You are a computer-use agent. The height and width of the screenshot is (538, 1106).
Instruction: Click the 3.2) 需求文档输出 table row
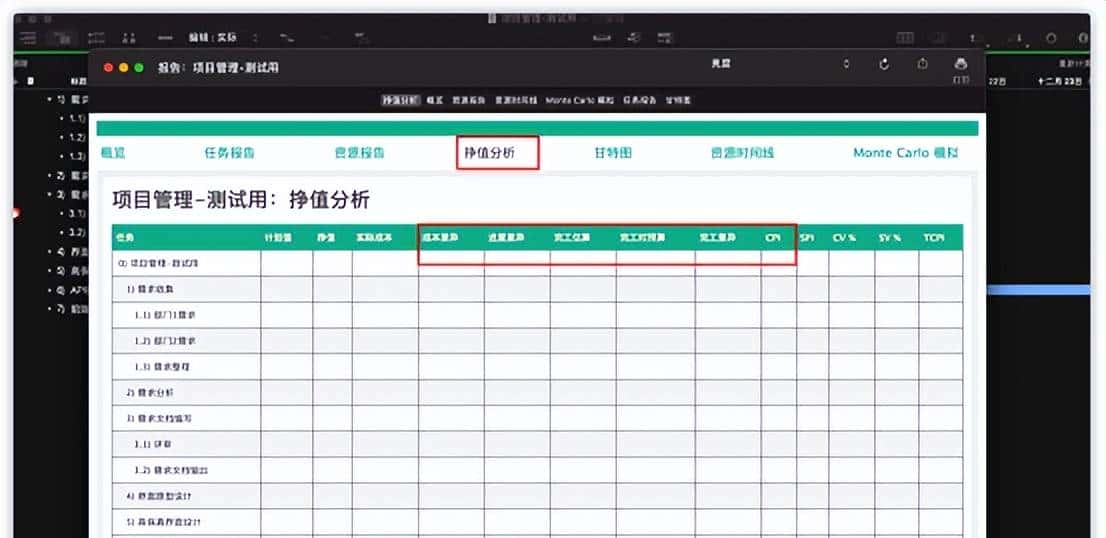pyautogui.click(x=537, y=470)
